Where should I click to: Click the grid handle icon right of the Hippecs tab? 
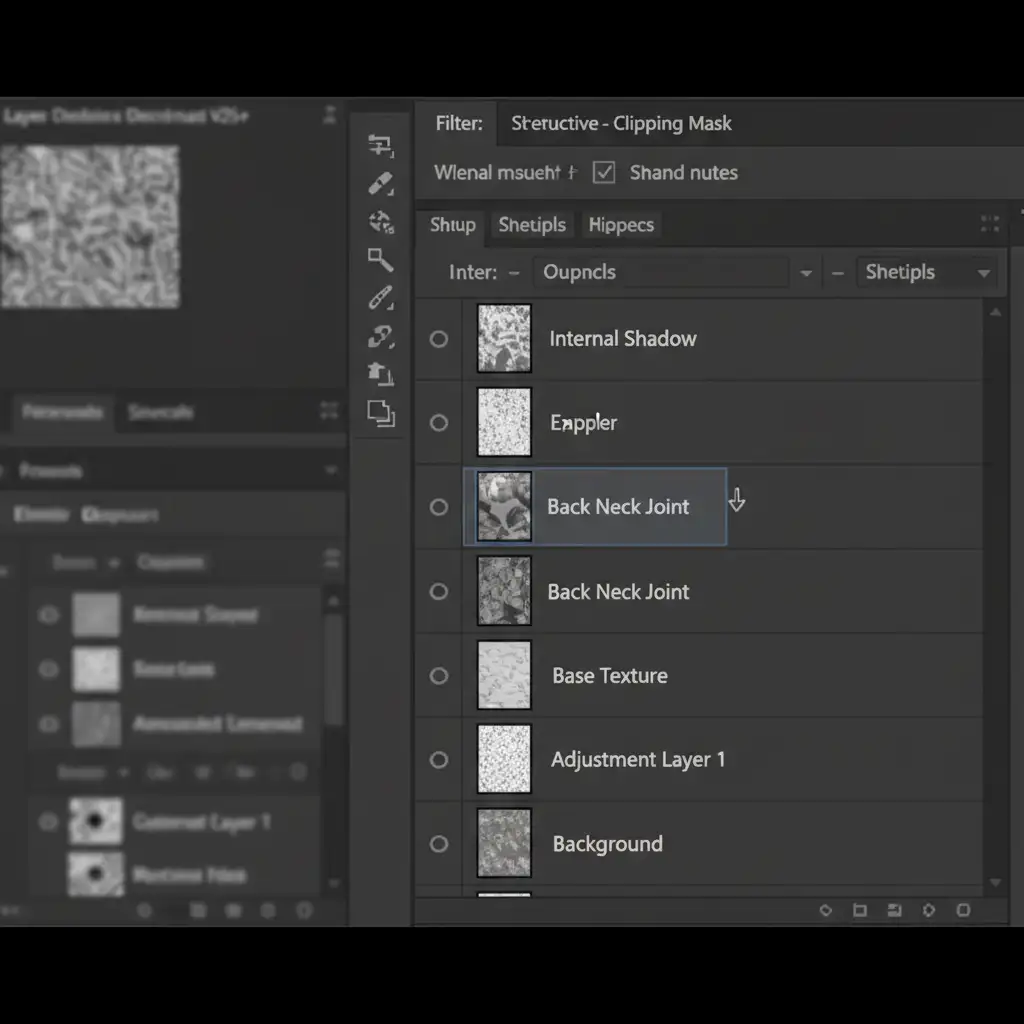990,224
